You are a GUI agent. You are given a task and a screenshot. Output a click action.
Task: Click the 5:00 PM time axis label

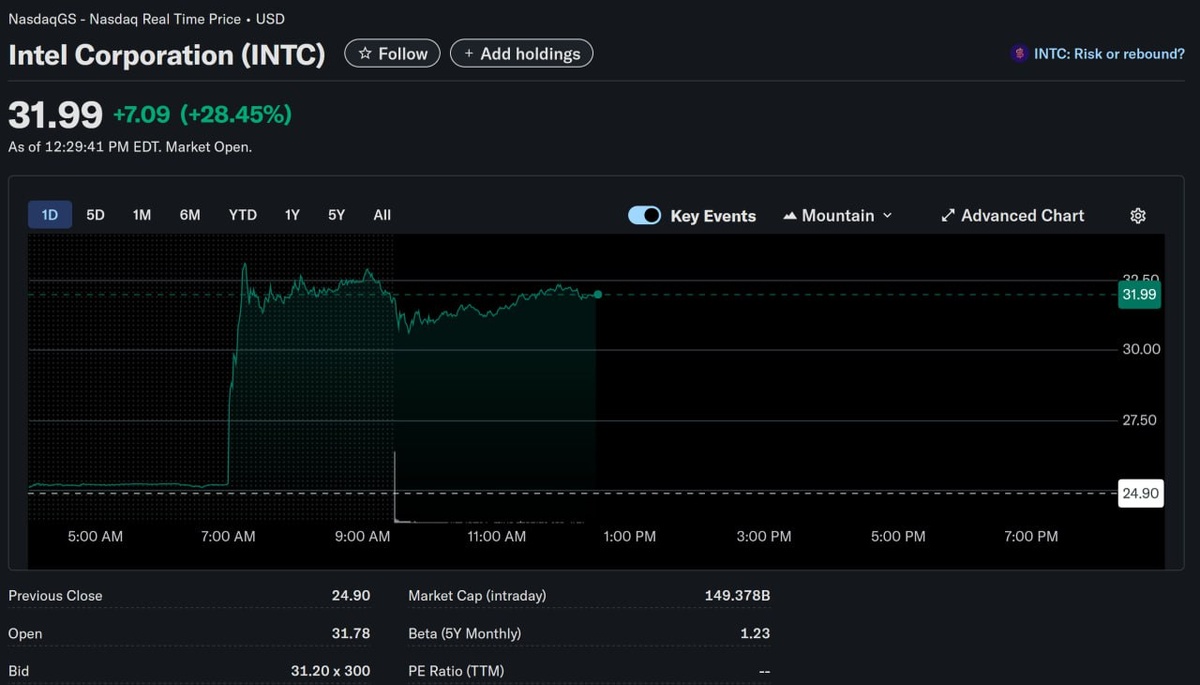click(898, 537)
